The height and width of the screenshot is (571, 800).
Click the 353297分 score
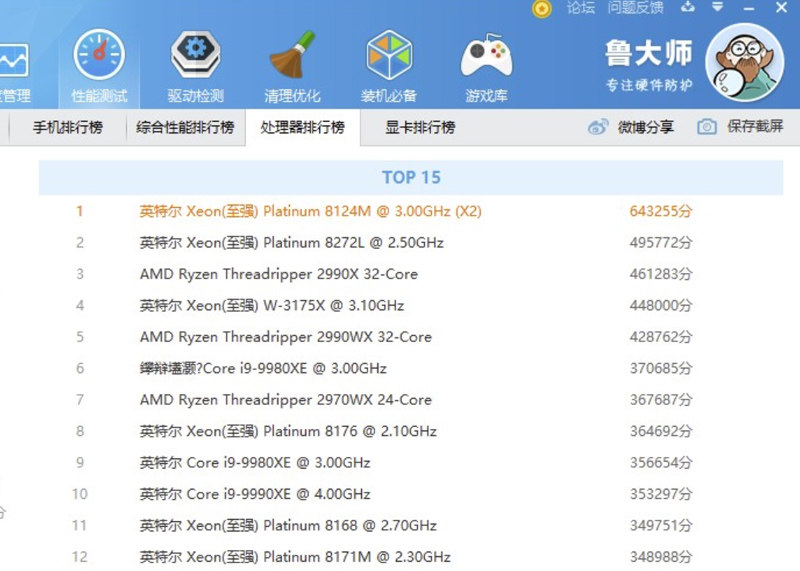661,494
